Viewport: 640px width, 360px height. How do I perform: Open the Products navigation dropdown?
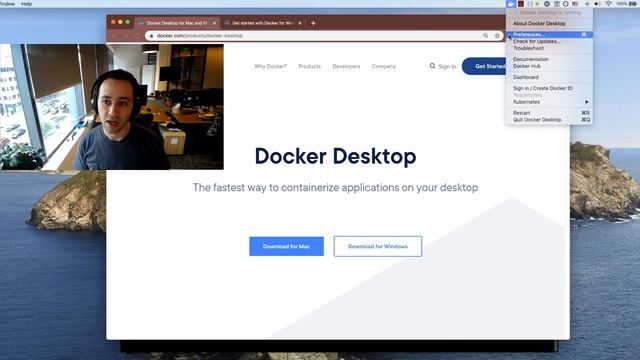point(309,66)
